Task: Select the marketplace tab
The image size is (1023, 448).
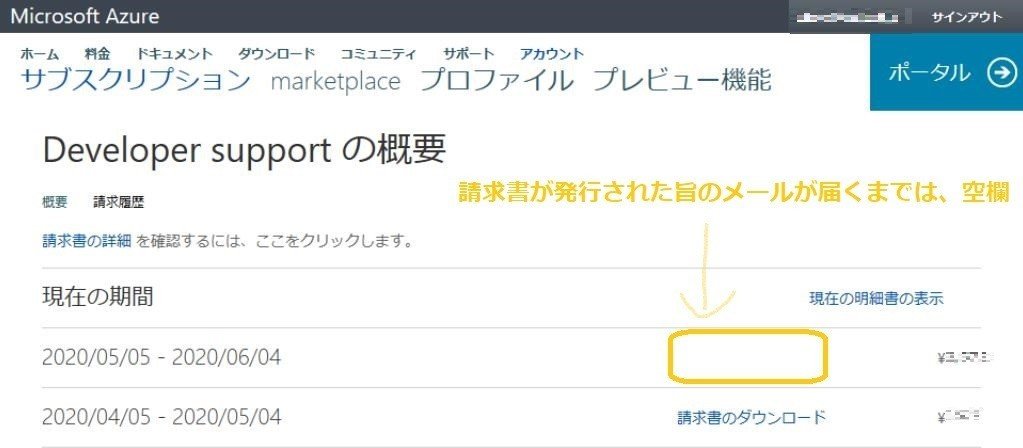Action: click(335, 82)
